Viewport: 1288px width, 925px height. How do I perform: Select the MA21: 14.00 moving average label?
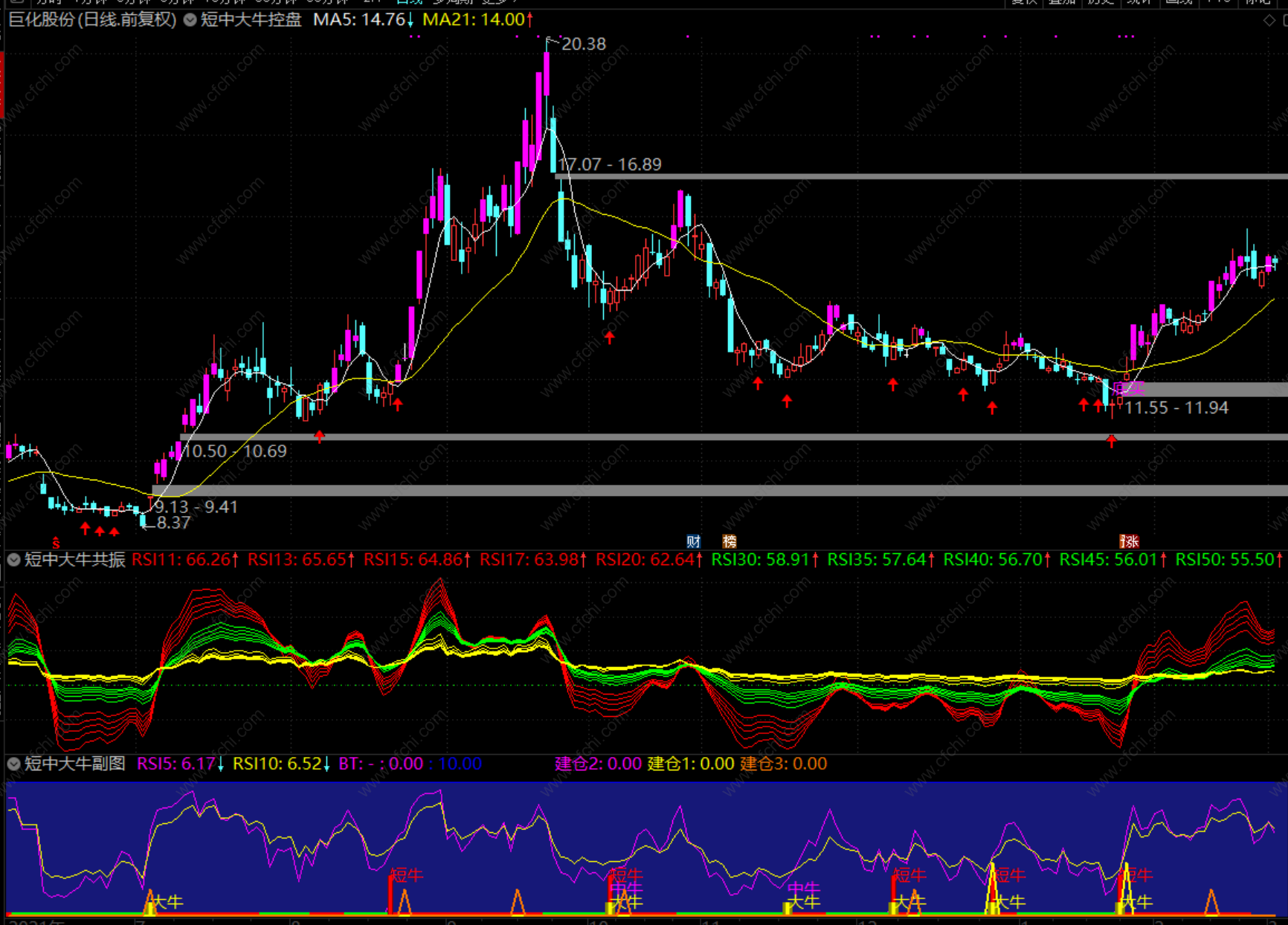click(477, 20)
